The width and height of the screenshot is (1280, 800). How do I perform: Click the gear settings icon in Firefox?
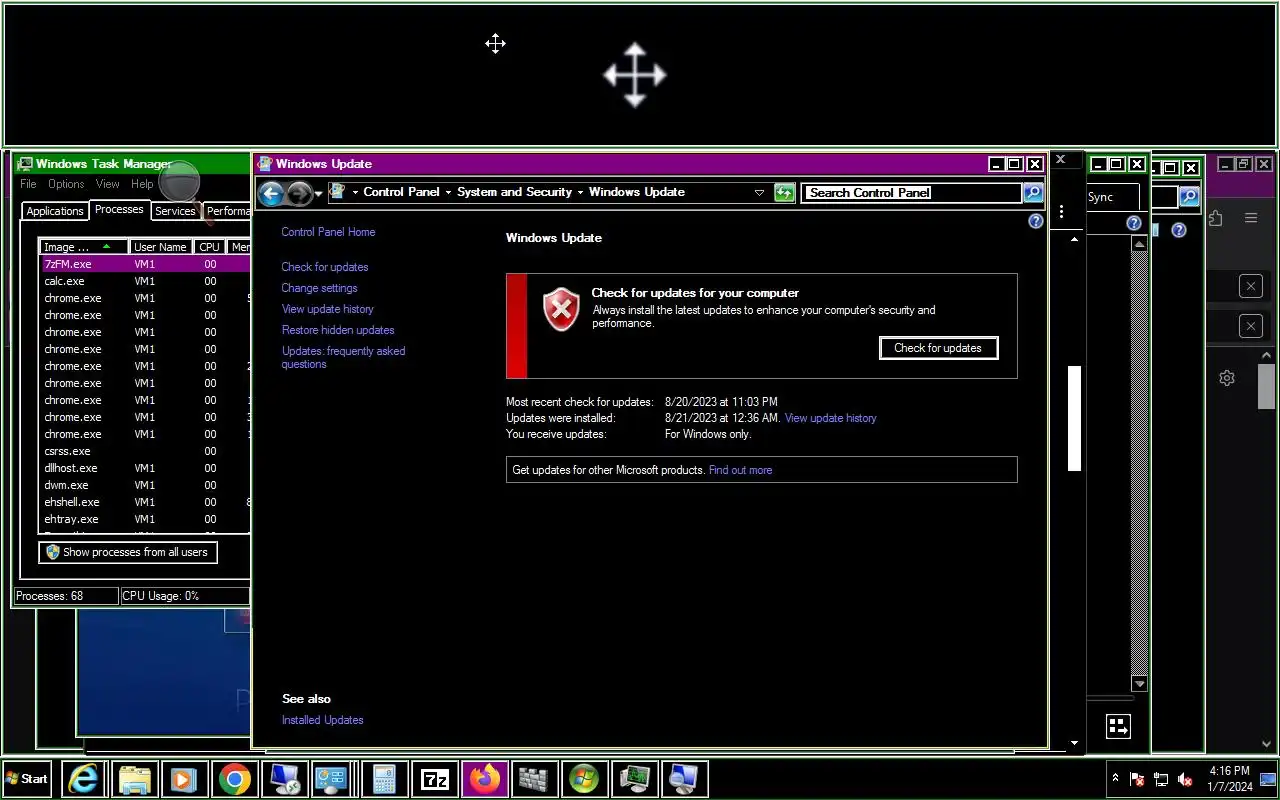[x=1227, y=378]
